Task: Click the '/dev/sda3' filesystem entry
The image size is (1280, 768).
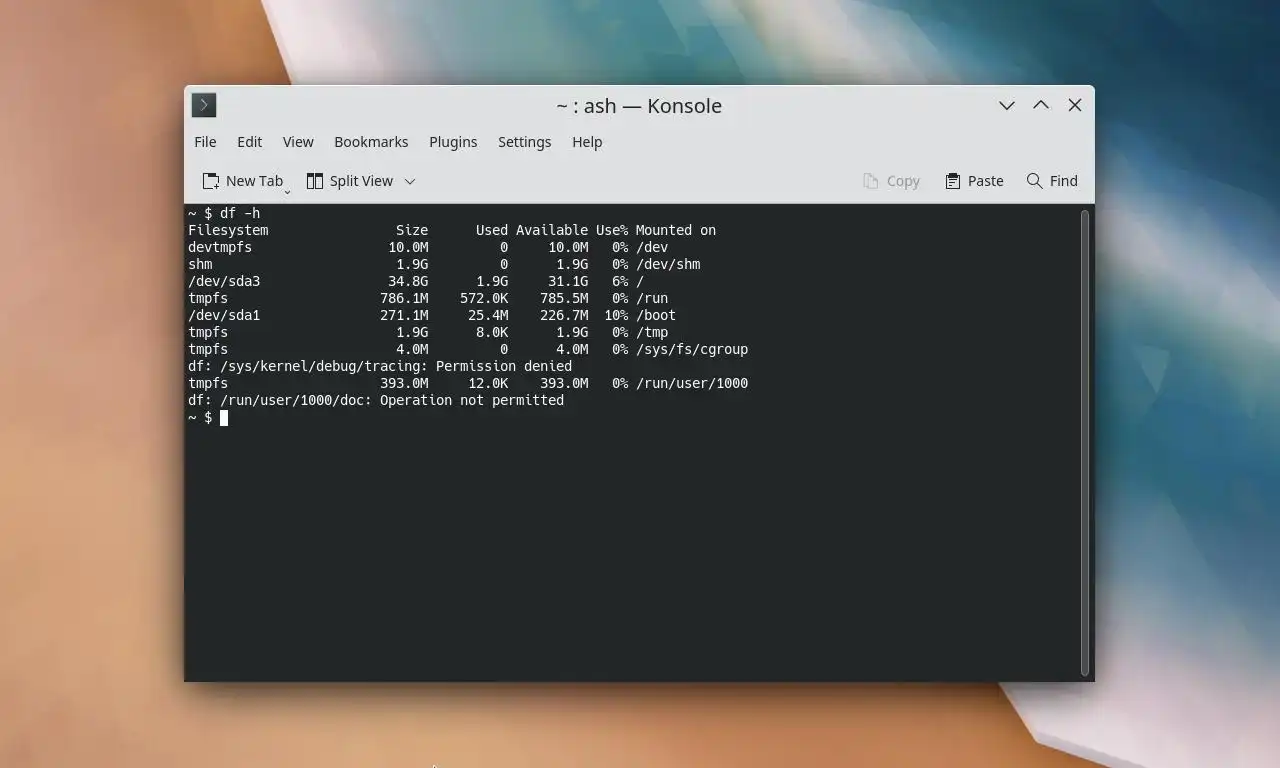Action: (224, 281)
